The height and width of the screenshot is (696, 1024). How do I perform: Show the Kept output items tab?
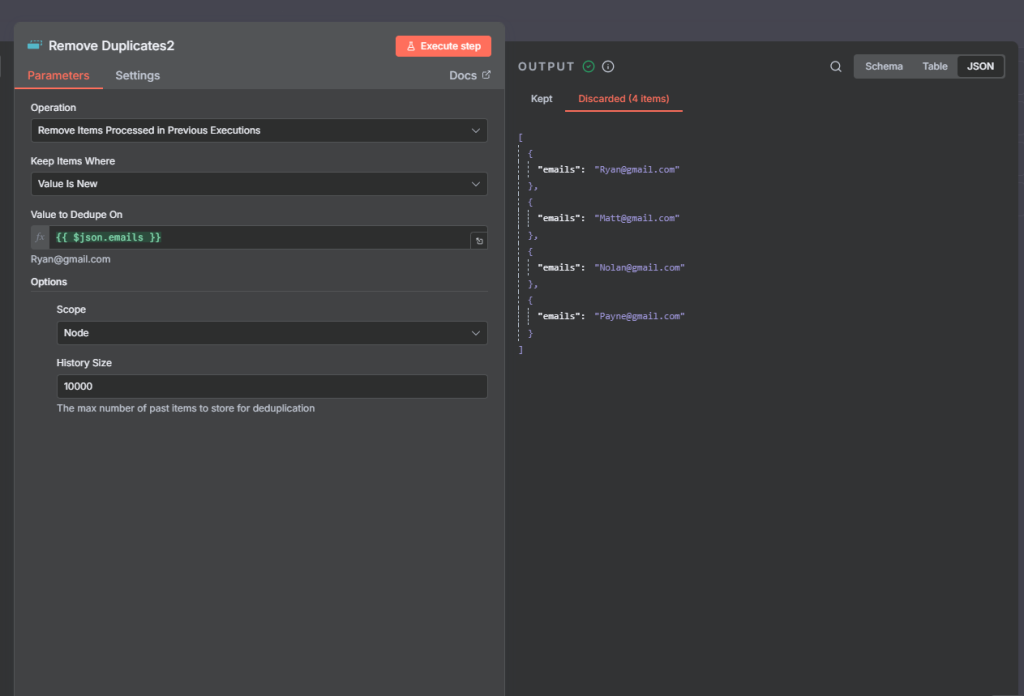click(541, 99)
